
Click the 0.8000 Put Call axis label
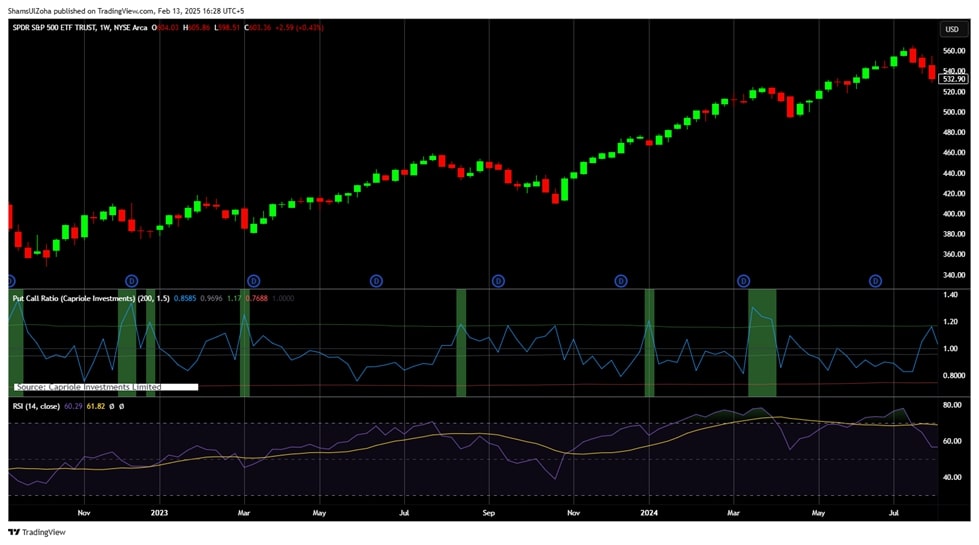coord(953,375)
